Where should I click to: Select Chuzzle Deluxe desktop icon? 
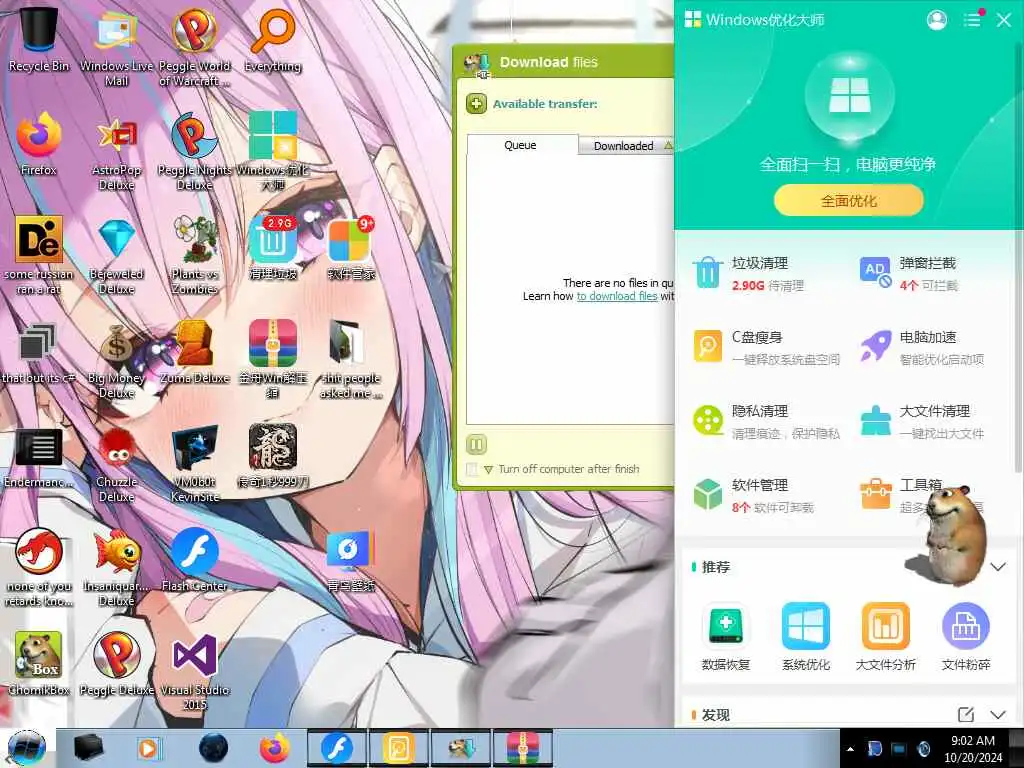point(116,464)
